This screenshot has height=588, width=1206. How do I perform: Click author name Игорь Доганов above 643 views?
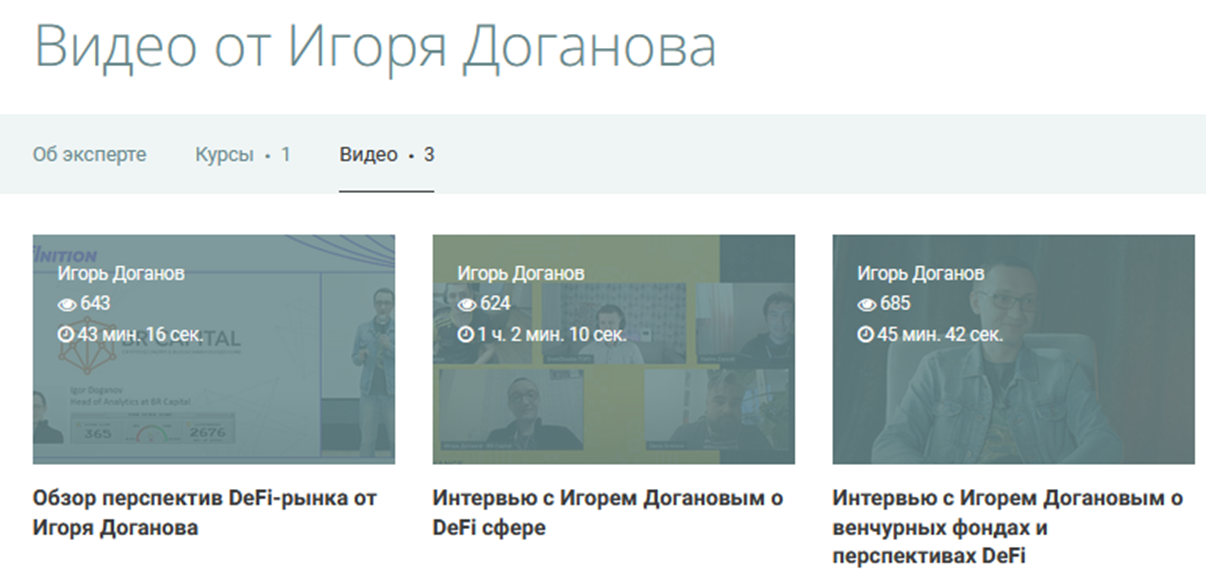coord(121,274)
